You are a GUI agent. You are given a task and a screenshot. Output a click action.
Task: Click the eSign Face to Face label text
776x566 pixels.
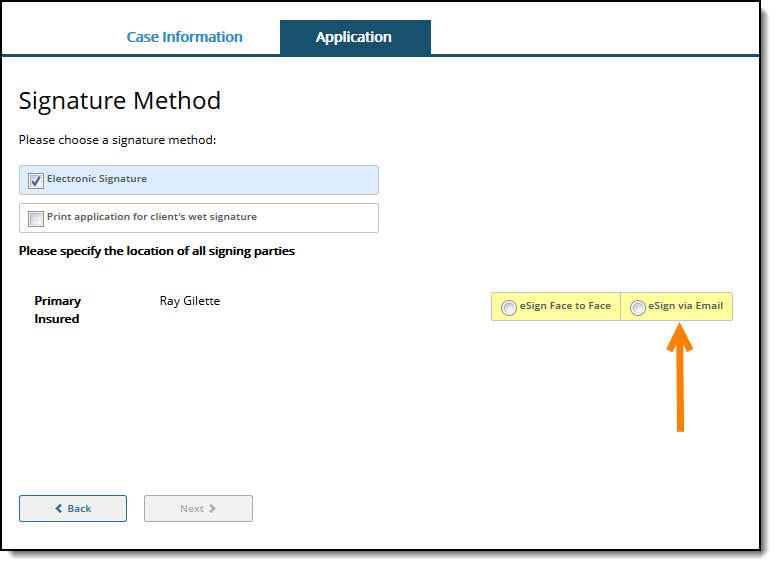coord(565,306)
